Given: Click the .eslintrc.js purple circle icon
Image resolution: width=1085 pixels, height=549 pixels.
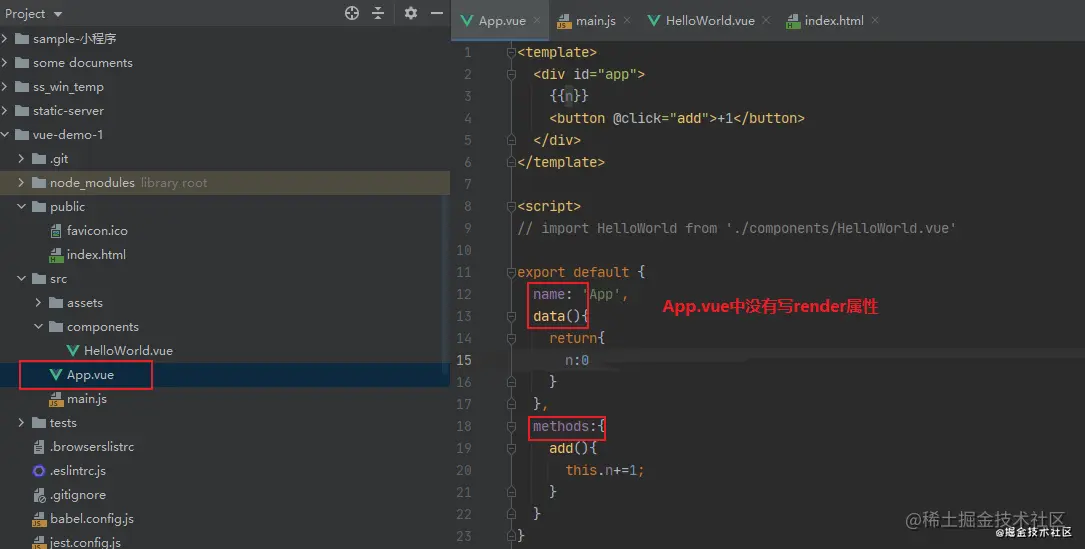Looking at the screenshot, I should click(x=39, y=471).
